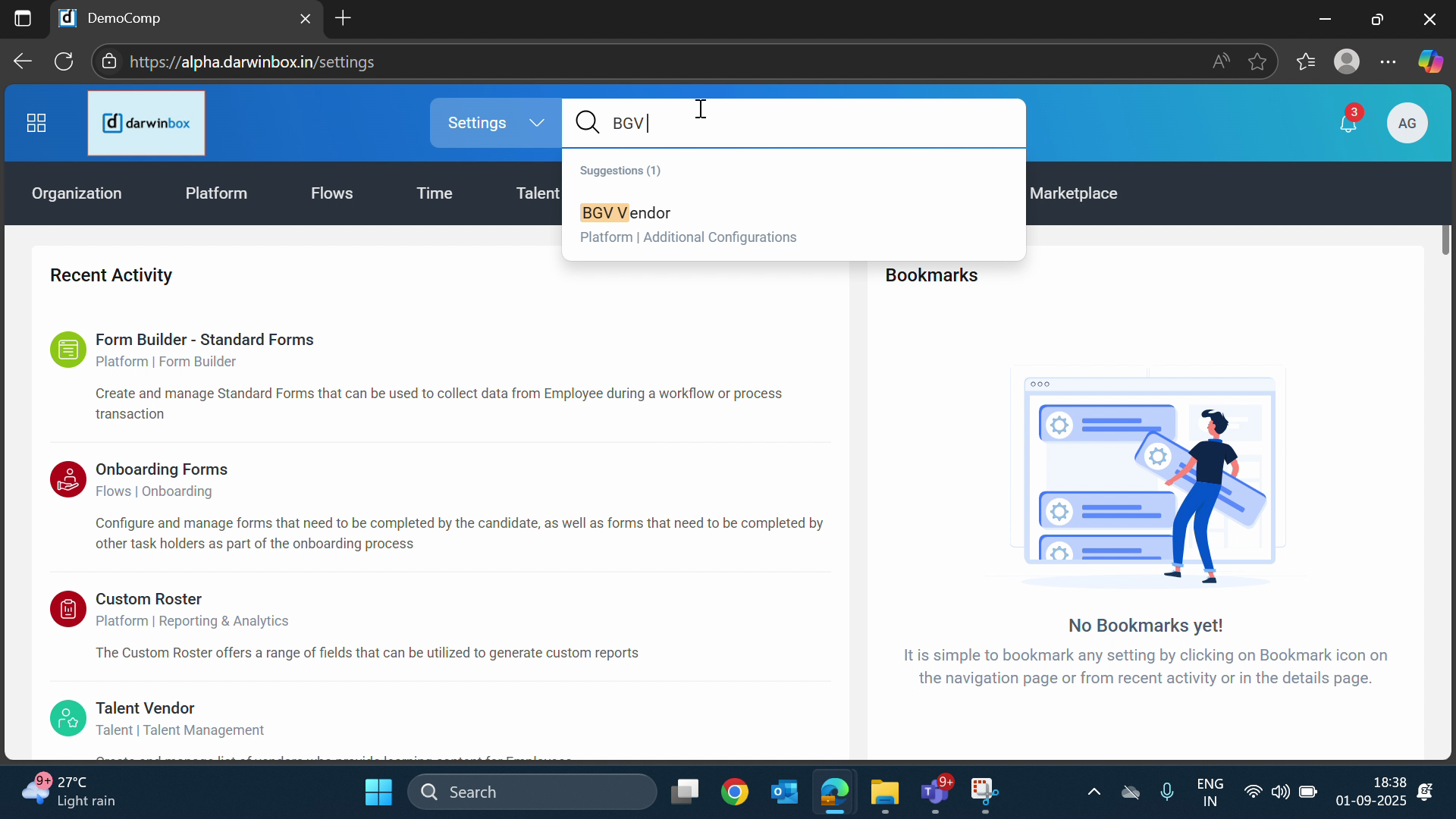Open notifications bell with 3 alerts
1456x819 pixels.
[x=1348, y=123]
